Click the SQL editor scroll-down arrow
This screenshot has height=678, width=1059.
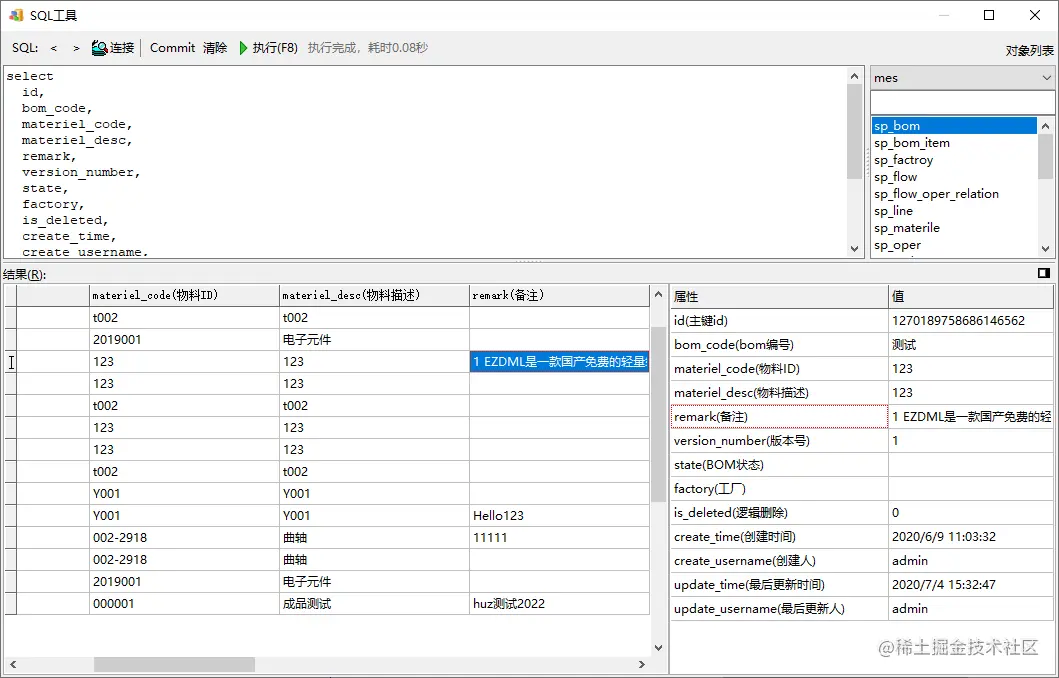click(854, 249)
